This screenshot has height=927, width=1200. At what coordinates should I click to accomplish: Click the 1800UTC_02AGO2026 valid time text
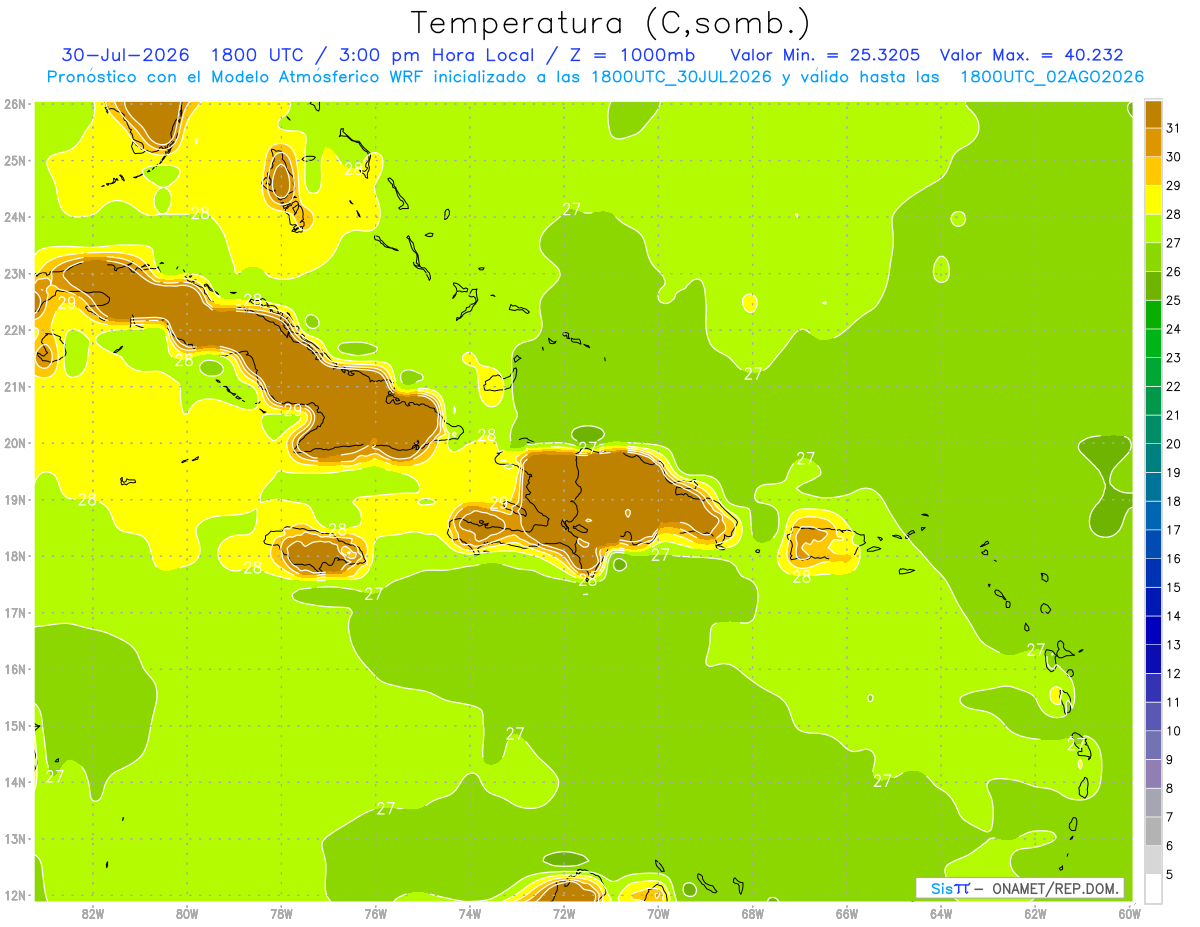pyautogui.click(x=1052, y=77)
